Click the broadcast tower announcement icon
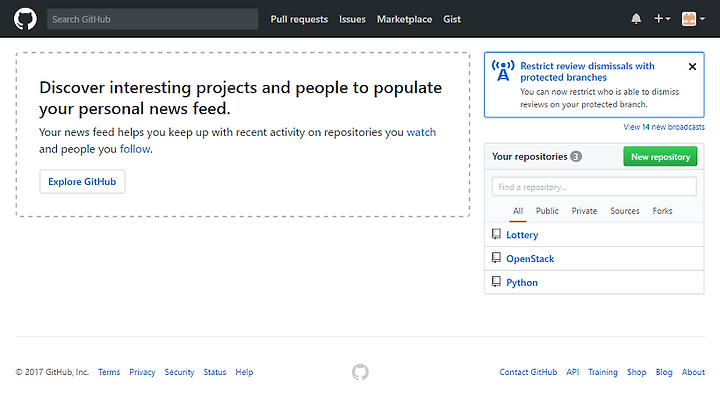Screen dimensions: 720x403 (503, 71)
